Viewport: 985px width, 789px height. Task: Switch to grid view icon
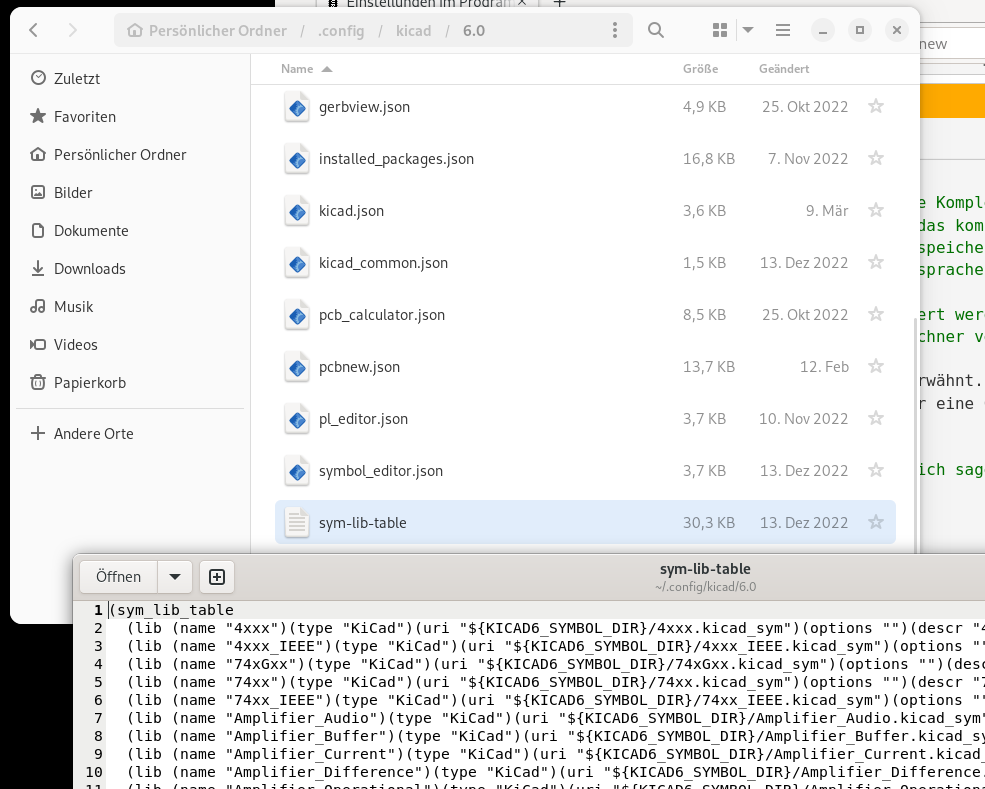720,30
